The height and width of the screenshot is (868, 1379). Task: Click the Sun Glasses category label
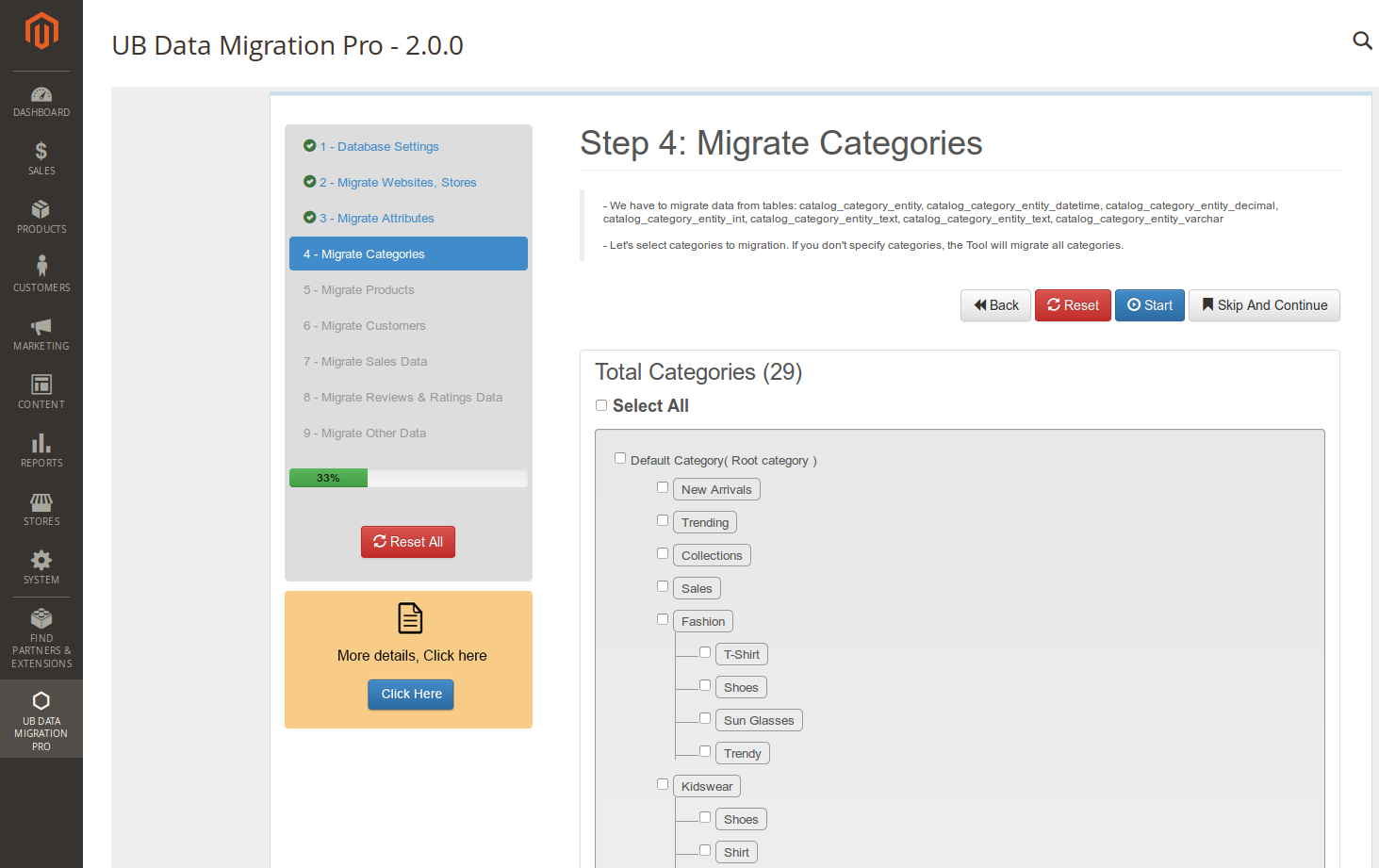click(759, 720)
